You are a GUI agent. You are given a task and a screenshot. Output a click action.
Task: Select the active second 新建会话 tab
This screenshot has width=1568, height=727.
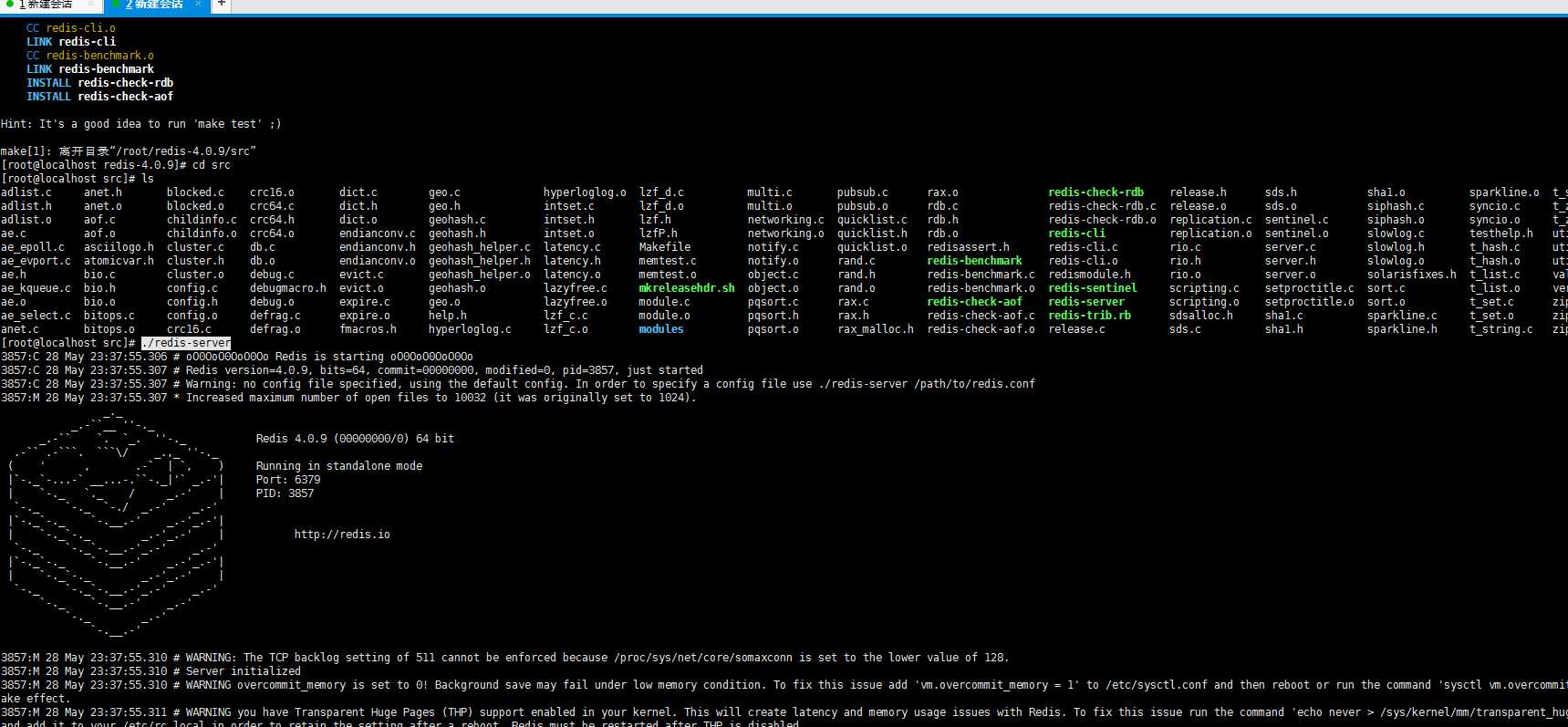[155, 5]
